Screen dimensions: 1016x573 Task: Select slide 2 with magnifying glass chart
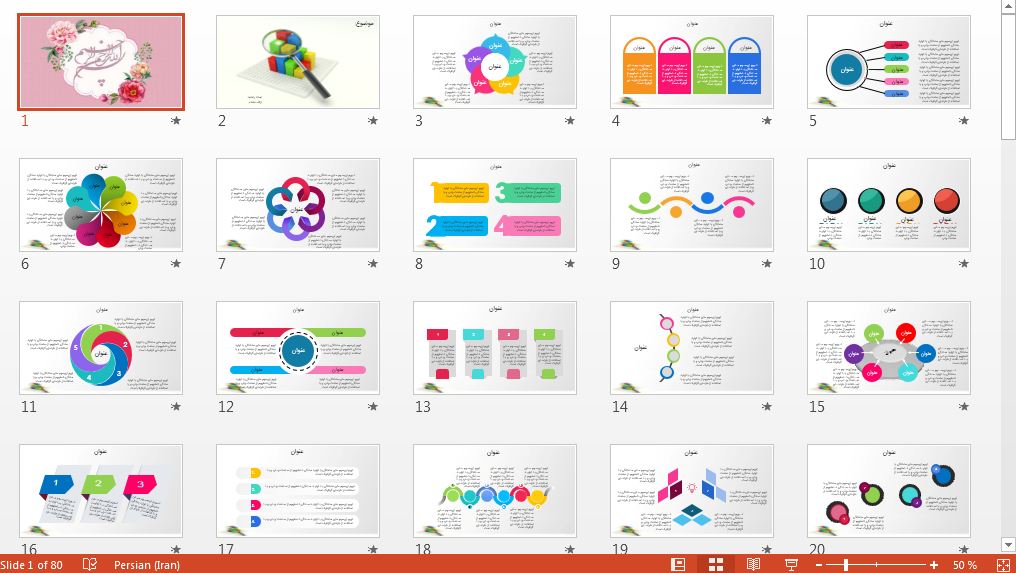click(298, 62)
